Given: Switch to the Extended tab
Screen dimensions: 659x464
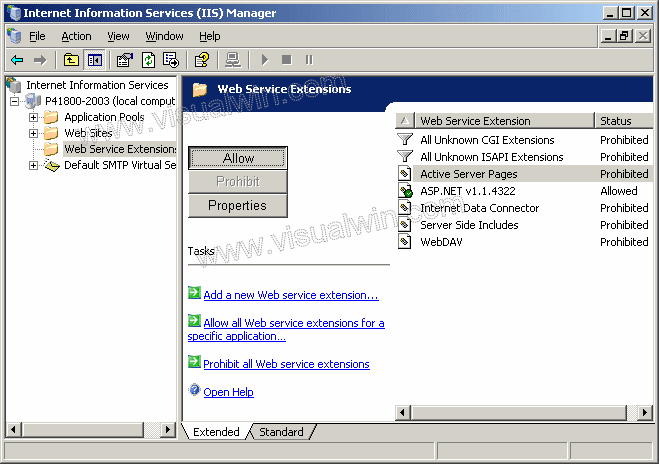Looking at the screenshot, I should coord(216,432).
